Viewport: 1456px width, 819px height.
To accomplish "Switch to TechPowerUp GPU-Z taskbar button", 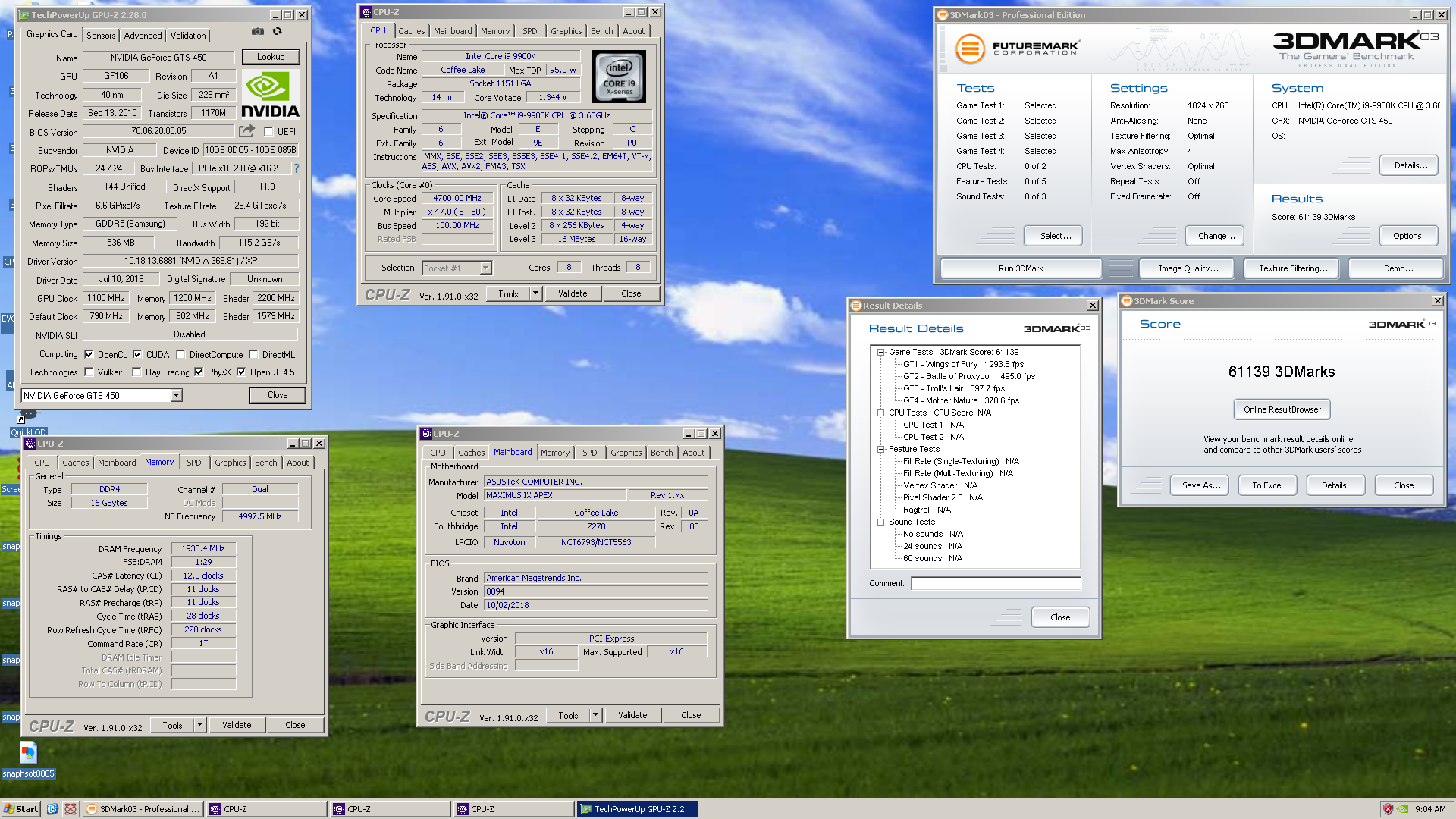I will point(637,809).
